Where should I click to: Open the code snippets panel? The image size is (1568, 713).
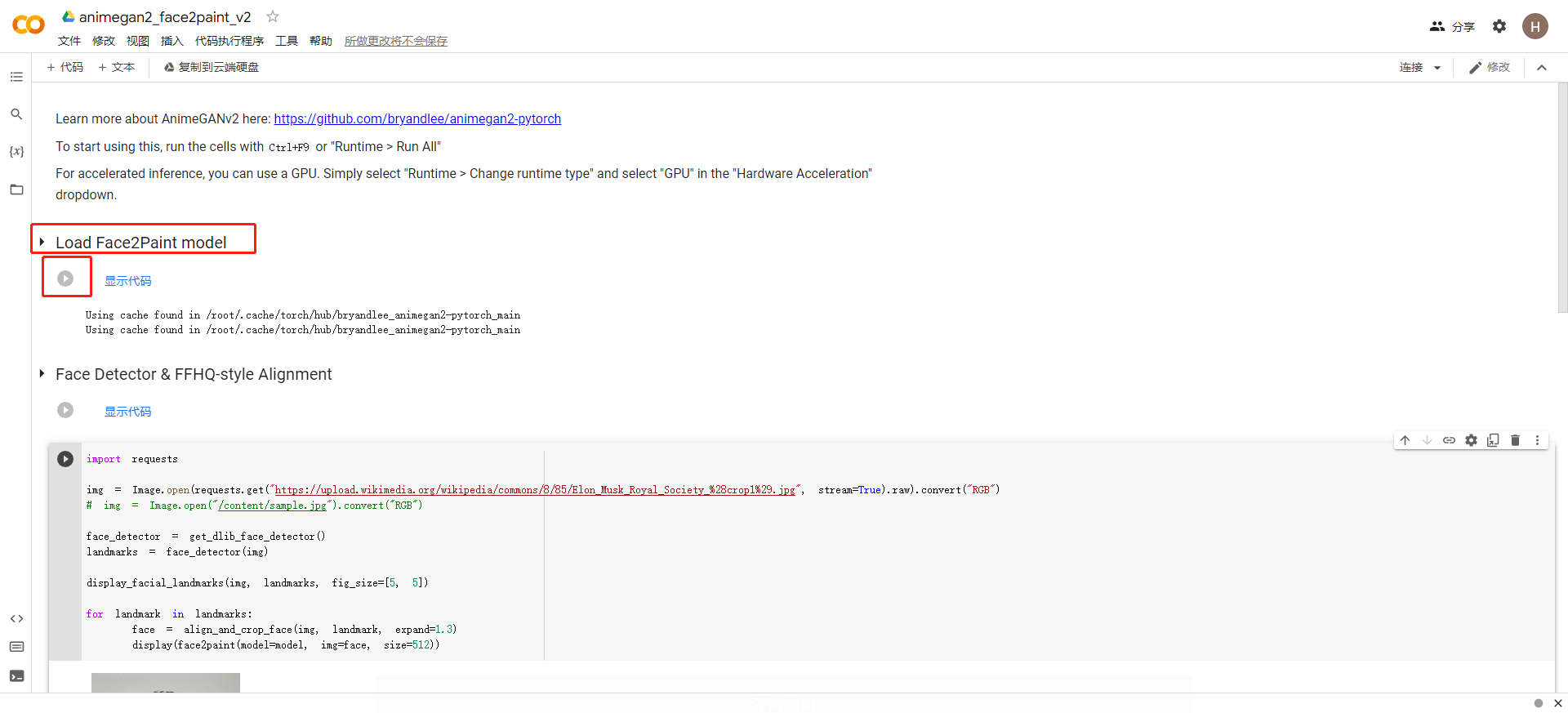[x=16, y=619]
